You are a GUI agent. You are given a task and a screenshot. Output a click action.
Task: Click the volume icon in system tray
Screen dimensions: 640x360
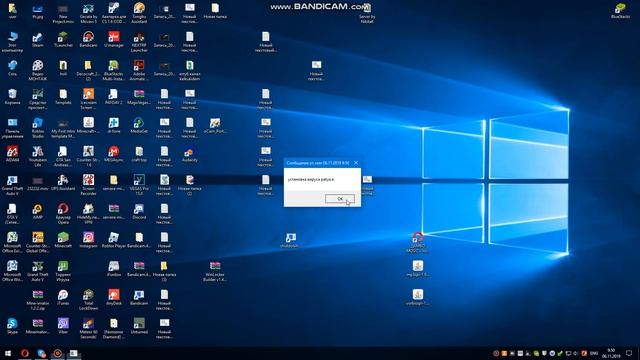pyautogui.click(x=576, y=353)
